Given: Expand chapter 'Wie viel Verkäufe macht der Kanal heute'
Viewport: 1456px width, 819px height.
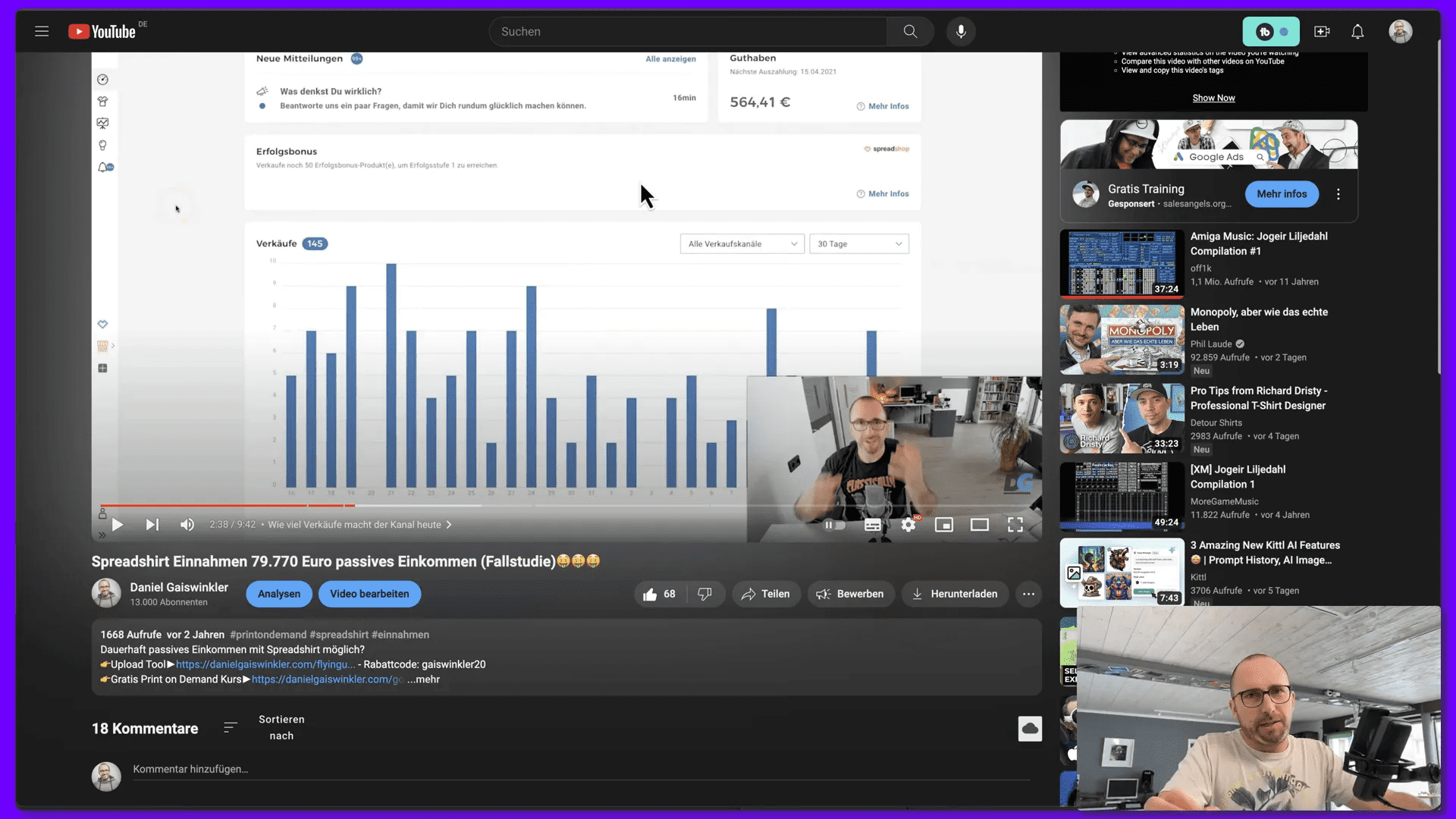Looking at the screenshot, I should 359,525.
